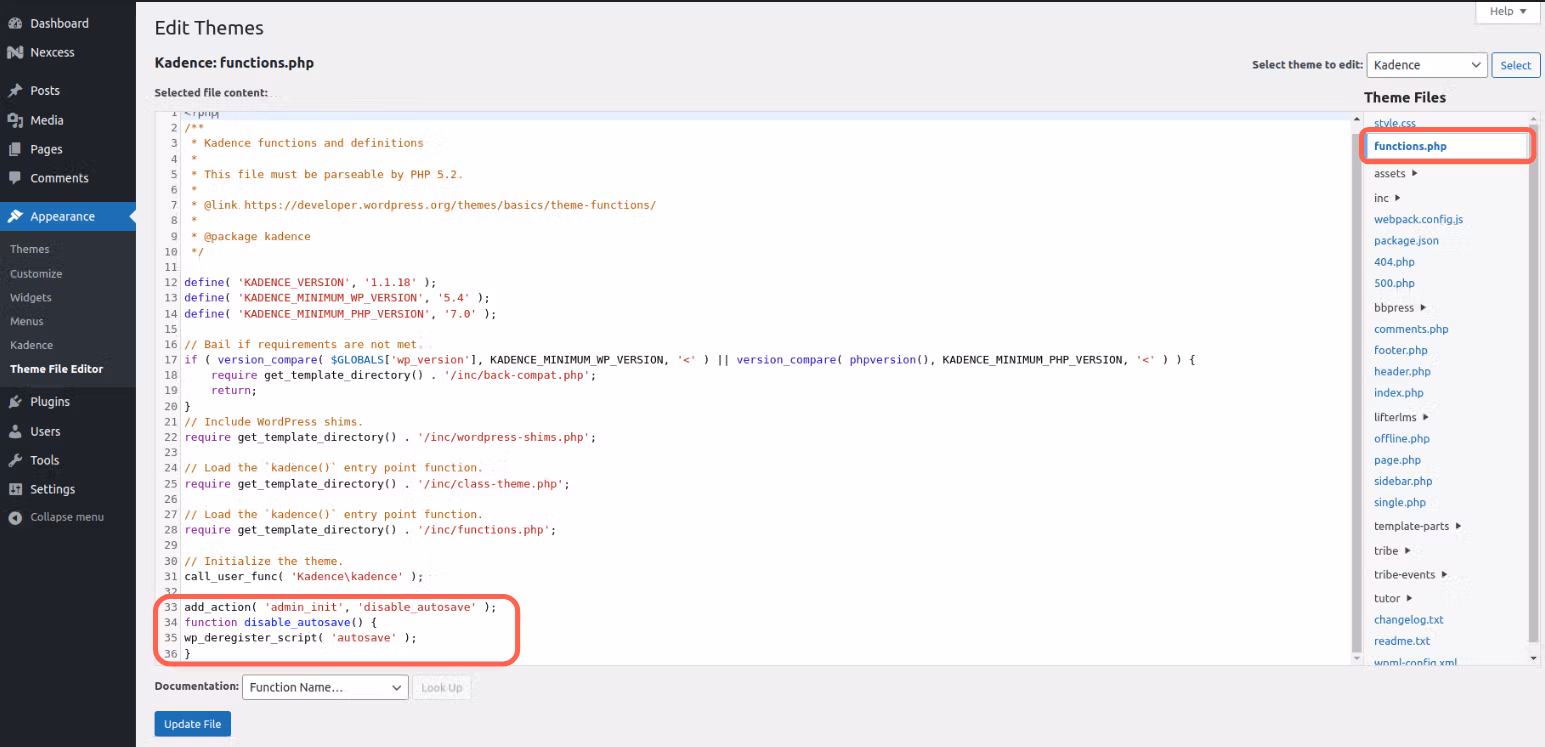
Task: Open Plugins via the plug icon
Action: (x=14, y=401)
